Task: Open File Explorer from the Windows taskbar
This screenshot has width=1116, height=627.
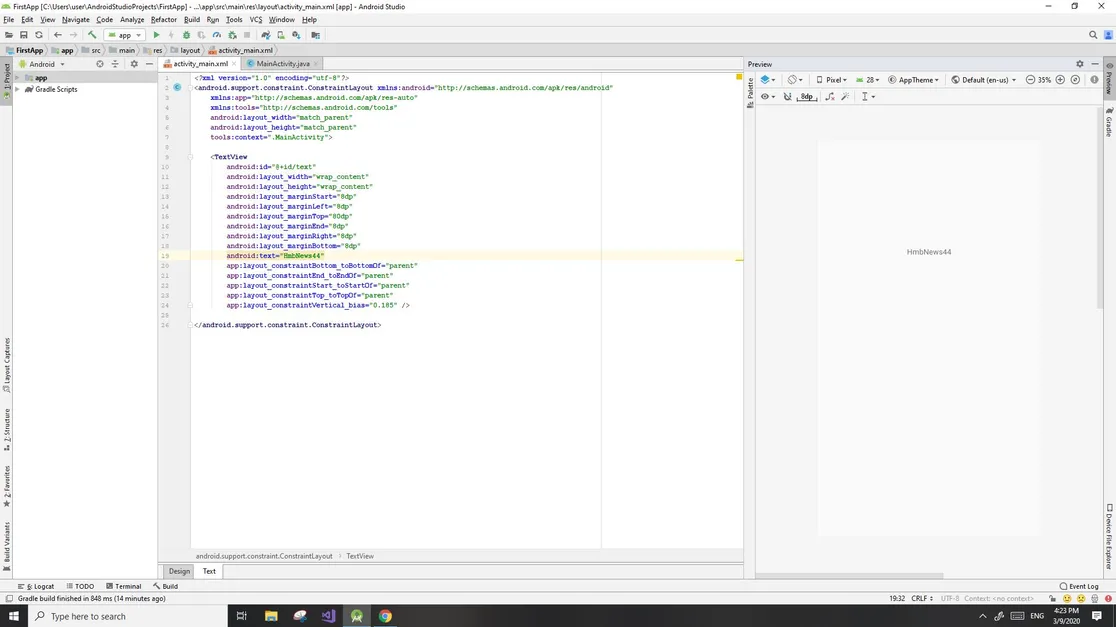Action: coord(270,616)
